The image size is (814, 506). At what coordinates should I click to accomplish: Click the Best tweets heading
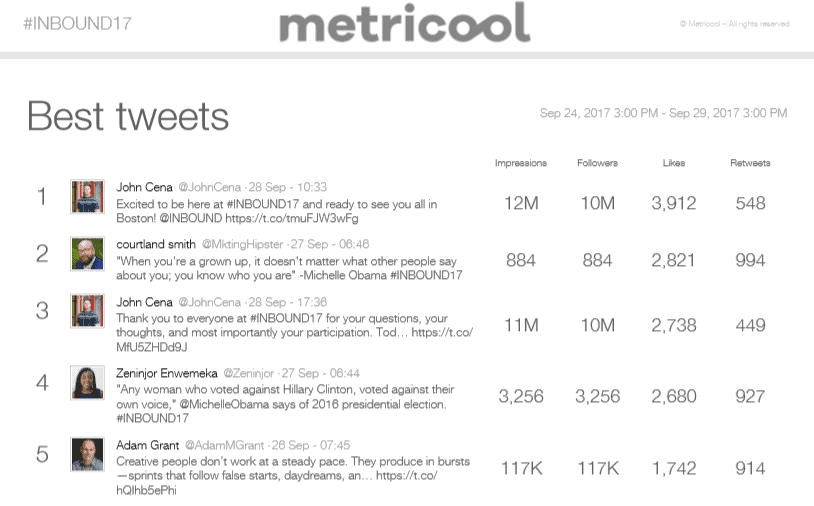128,116
